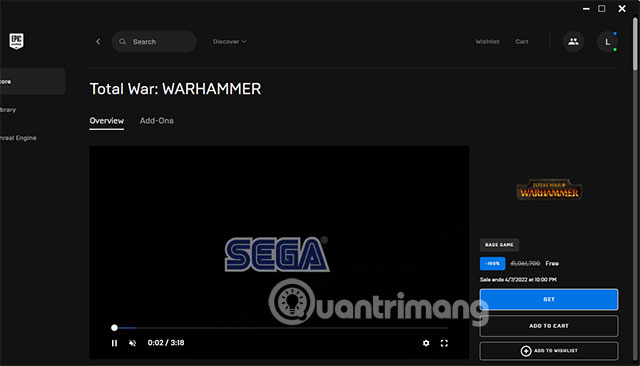640x366 pixels.
Task: Pause the trailer video
Action: [x=114, y=343]
